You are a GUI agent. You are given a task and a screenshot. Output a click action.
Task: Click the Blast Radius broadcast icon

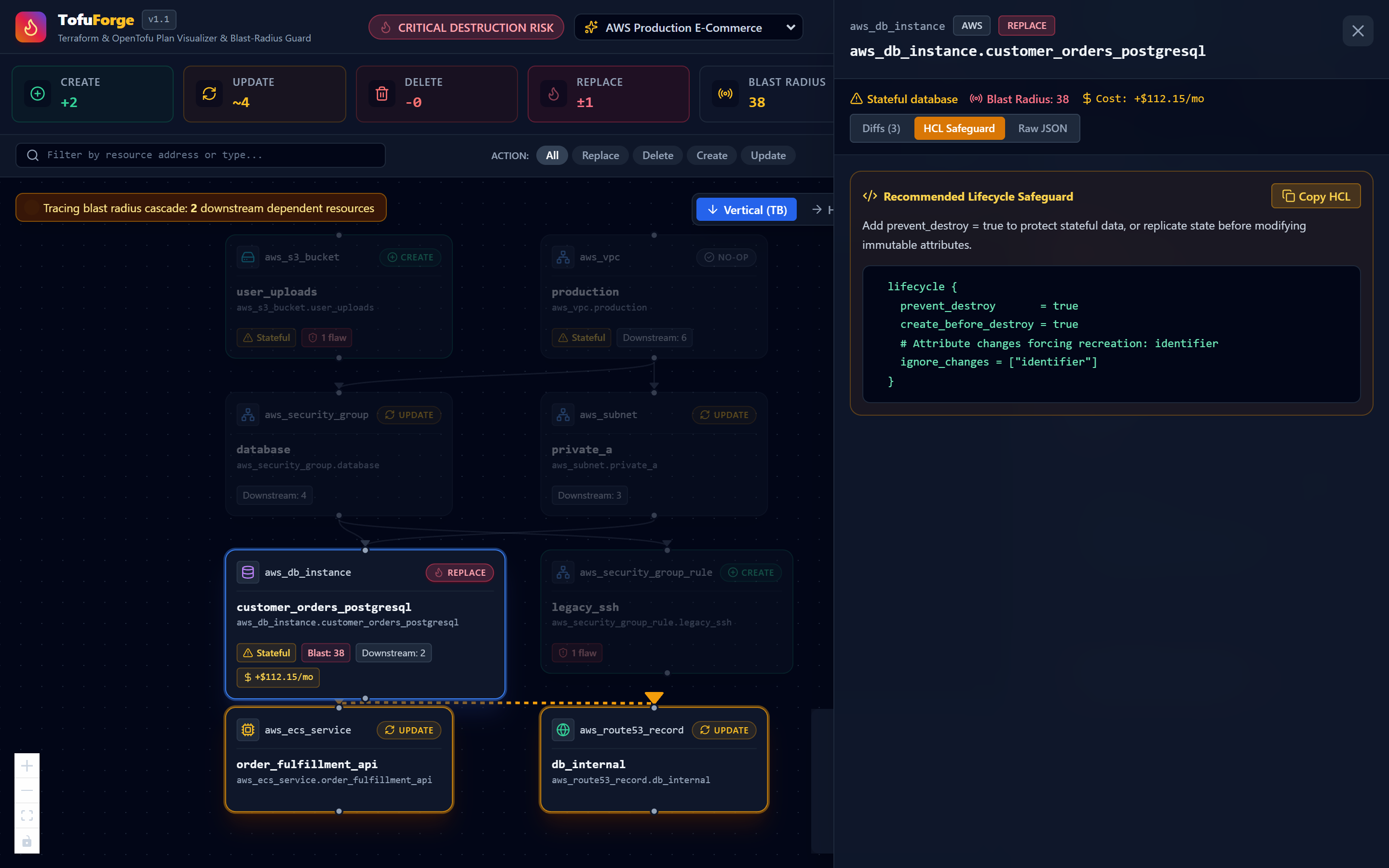pos(725,93)
